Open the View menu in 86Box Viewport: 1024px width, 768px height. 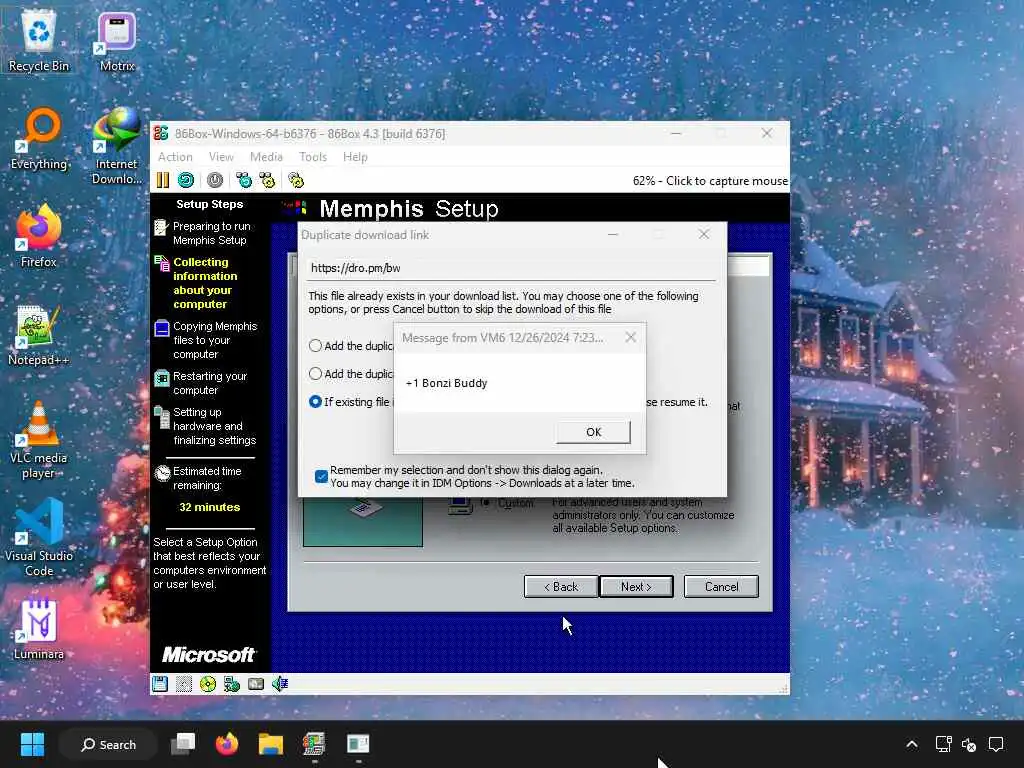click(x=221, y=157)
